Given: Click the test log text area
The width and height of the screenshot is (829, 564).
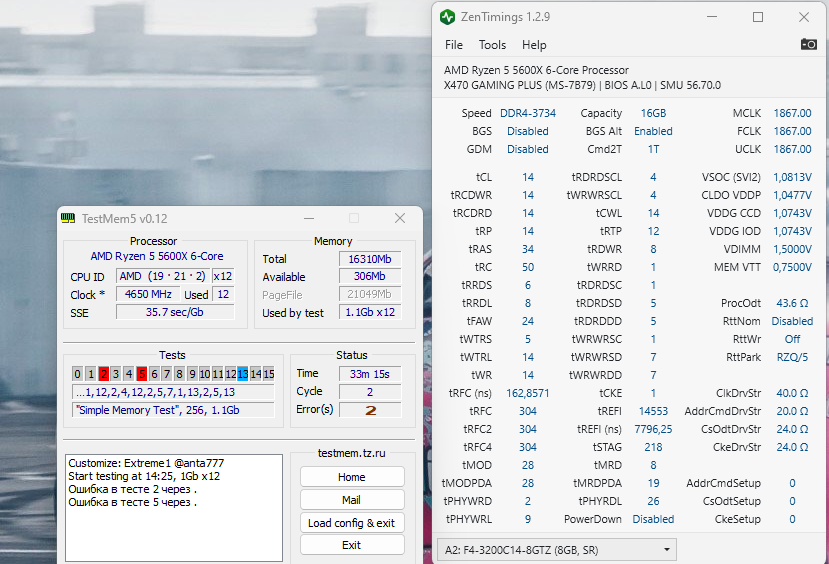Looking at the screenshot, I should (x=174, y=507).
